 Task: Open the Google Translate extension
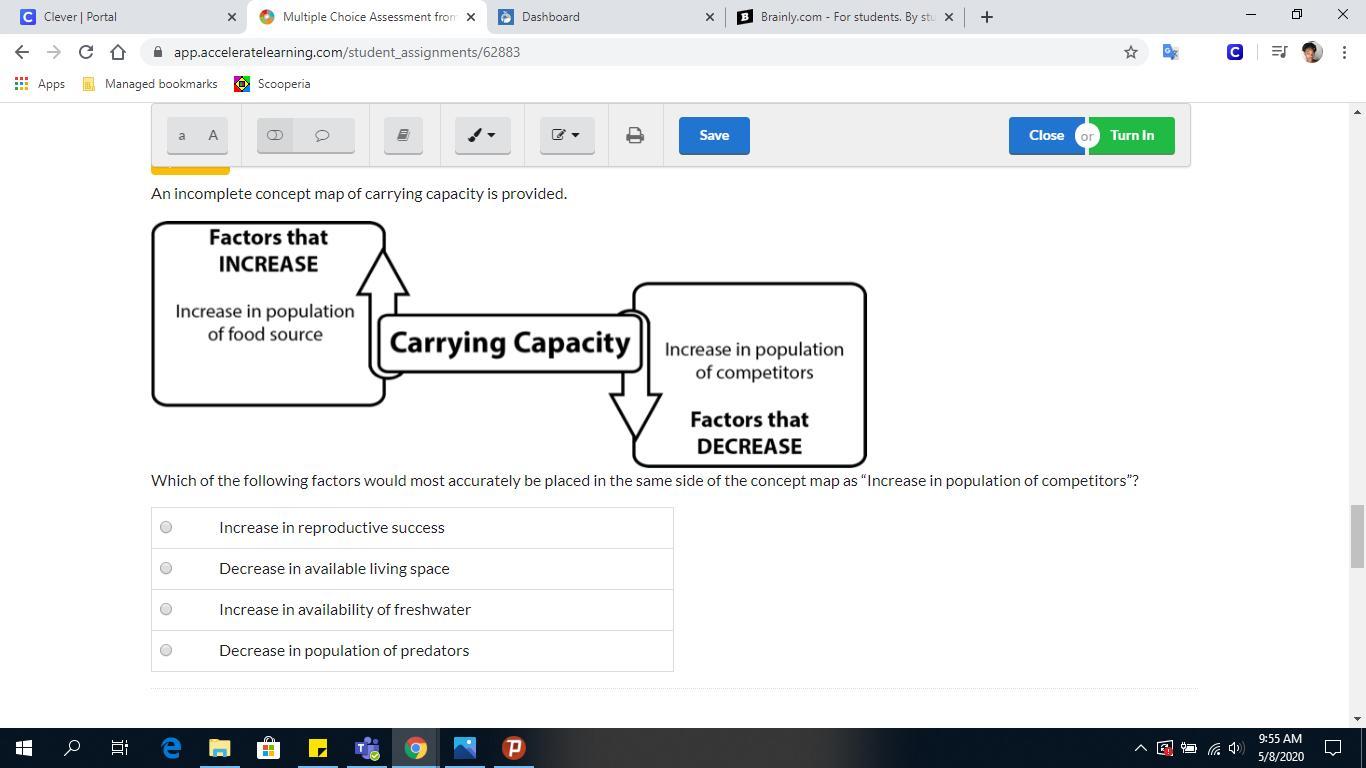[x=1170, y=52]
